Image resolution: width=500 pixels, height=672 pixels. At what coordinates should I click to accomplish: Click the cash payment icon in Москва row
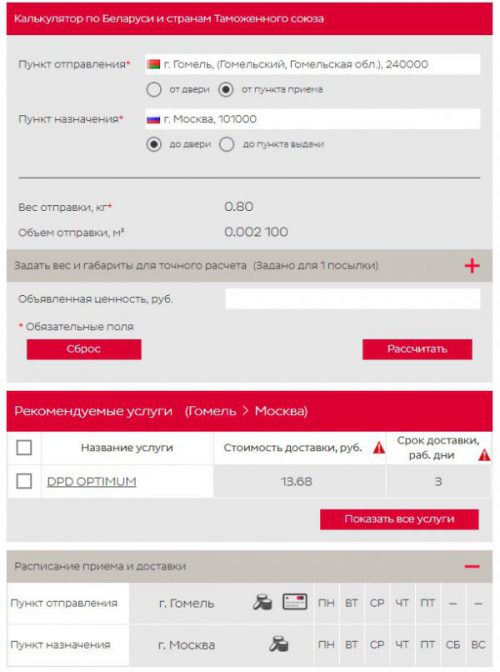tap(278, 644)
